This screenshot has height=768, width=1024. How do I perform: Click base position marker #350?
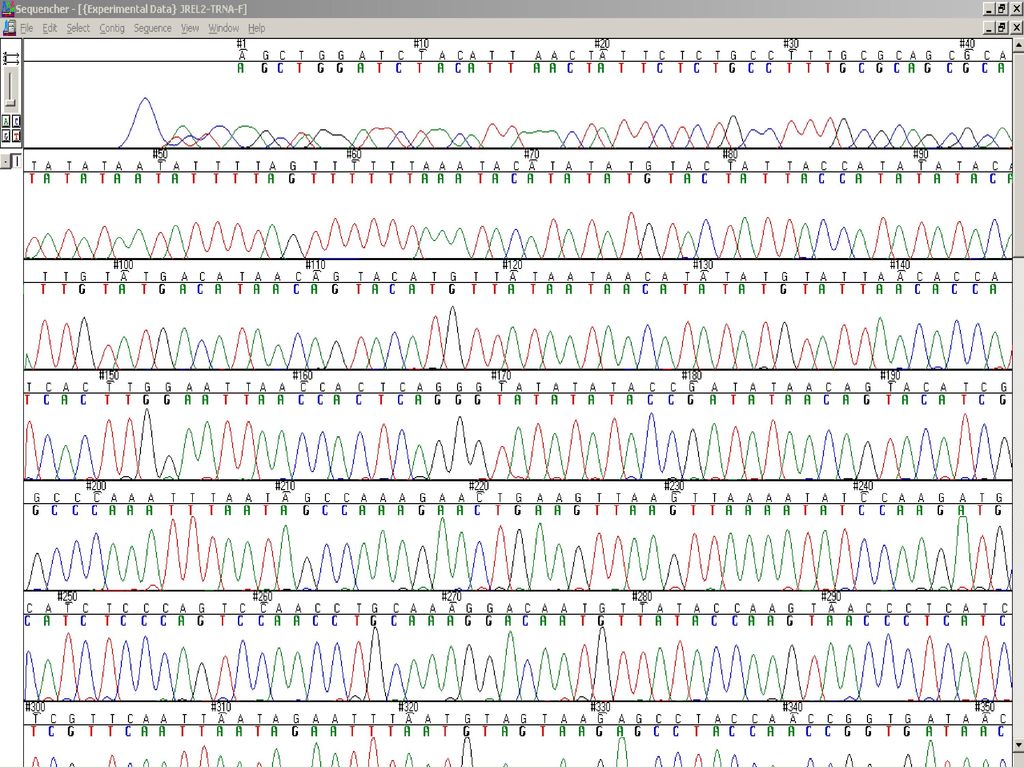[984, 707]
